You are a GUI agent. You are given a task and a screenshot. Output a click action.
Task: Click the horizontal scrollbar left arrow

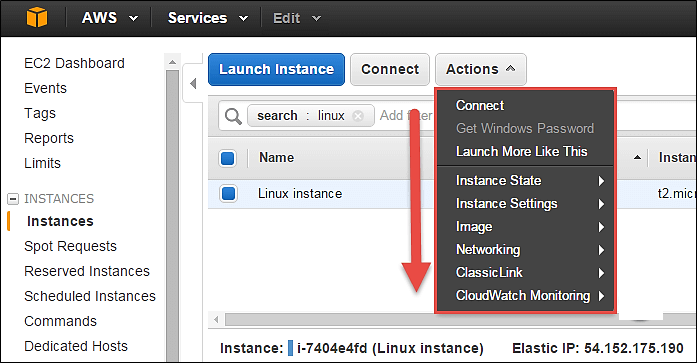click(216, 319)
